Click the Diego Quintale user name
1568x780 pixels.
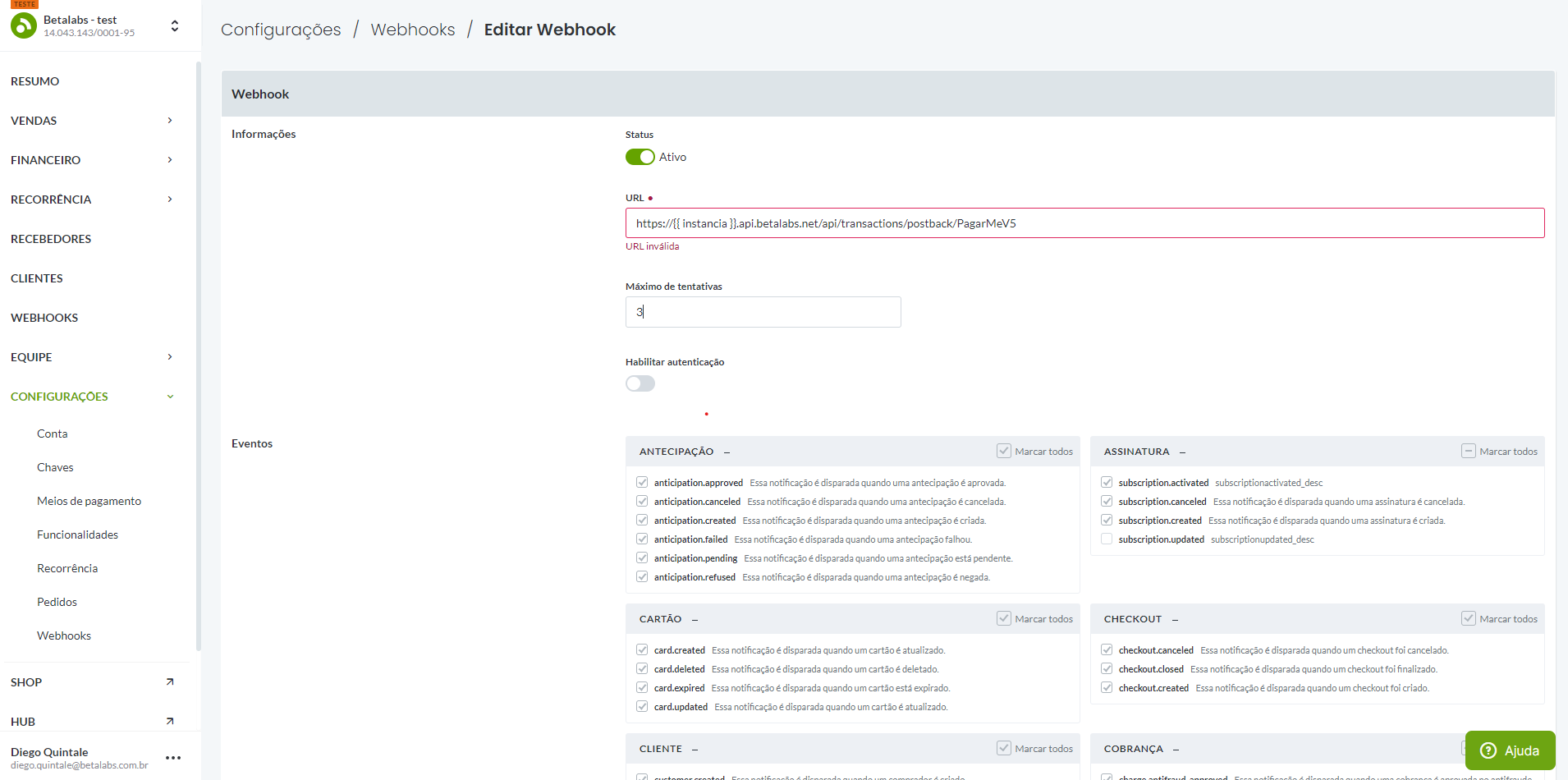click(49, 752)
